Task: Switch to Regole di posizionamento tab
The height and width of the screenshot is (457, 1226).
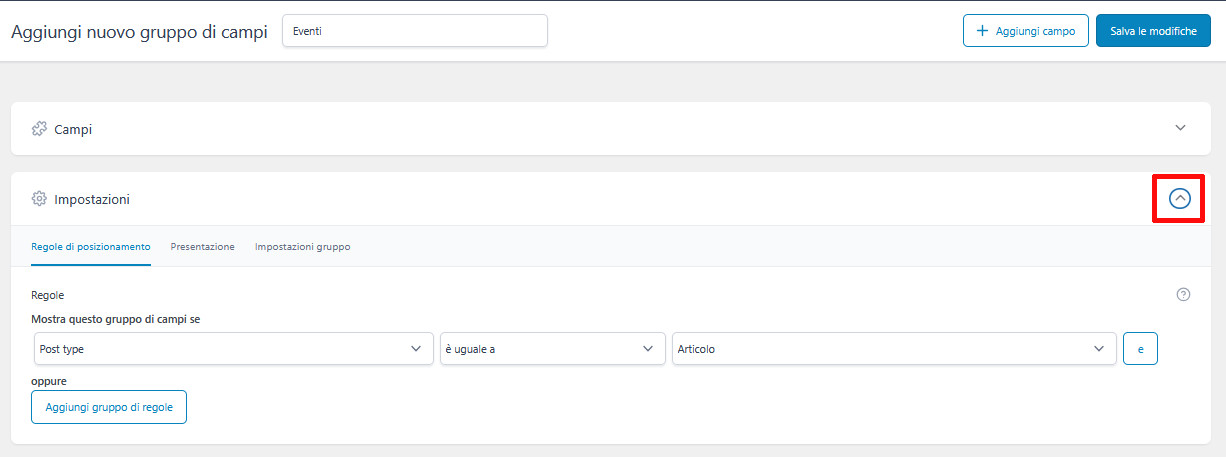Action: click(x=91, y=246)
